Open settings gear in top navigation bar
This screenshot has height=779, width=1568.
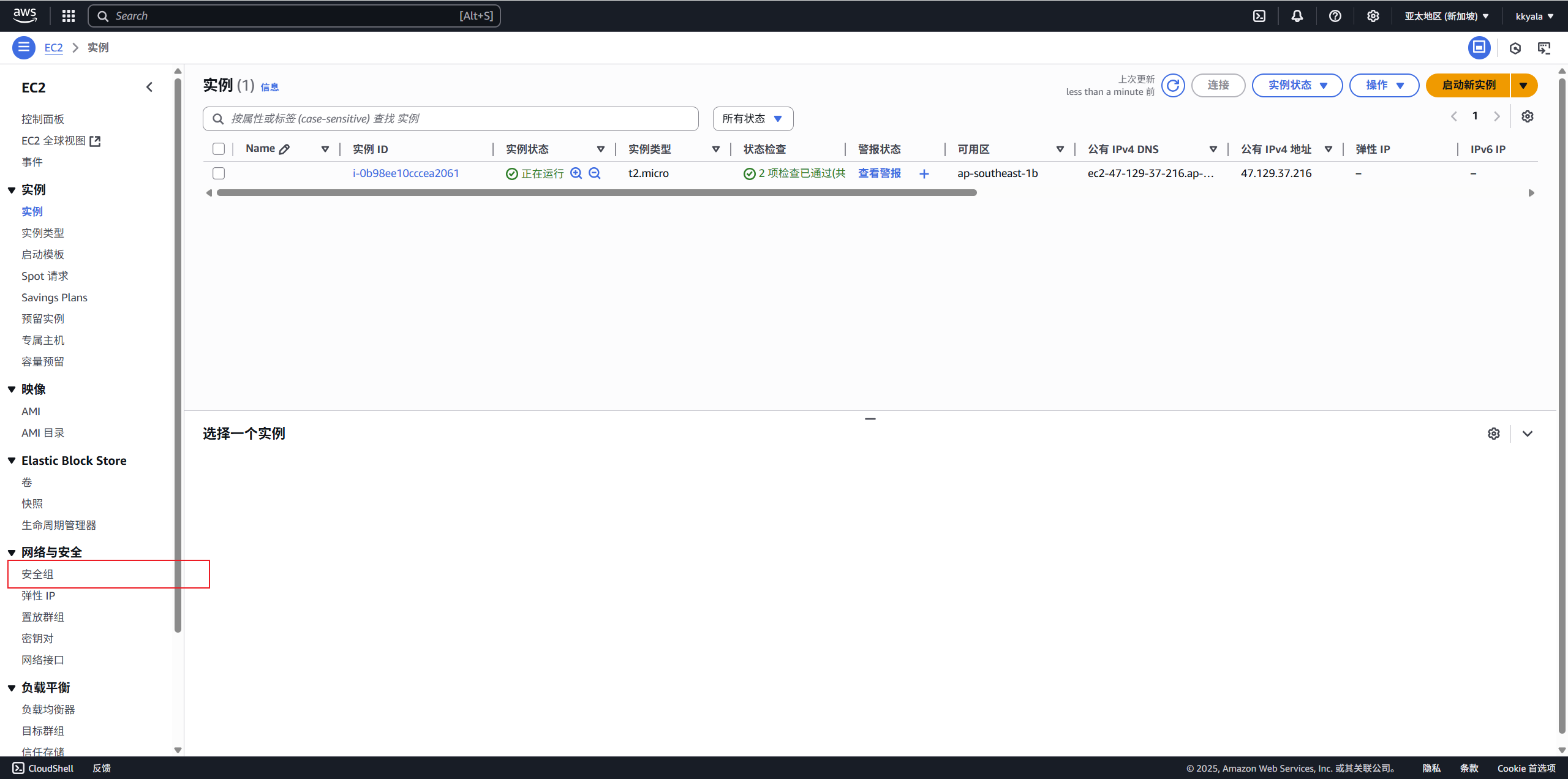click(1373, 16)
